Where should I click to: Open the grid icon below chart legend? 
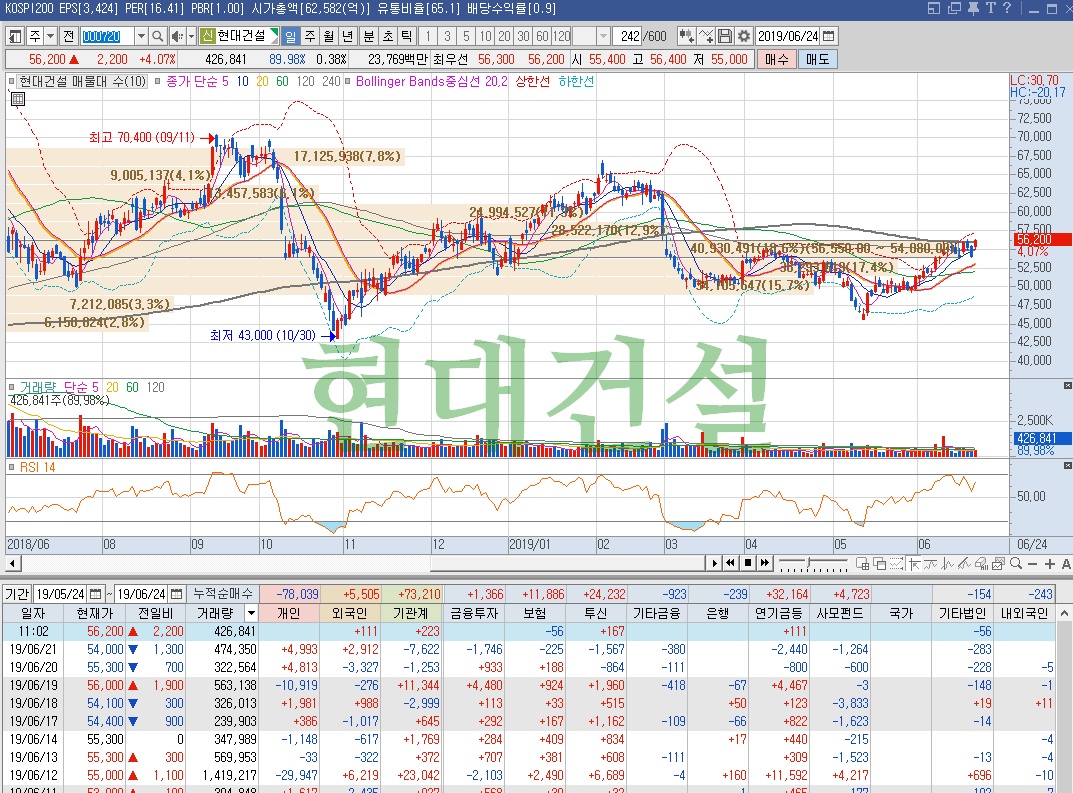(18, 99)
